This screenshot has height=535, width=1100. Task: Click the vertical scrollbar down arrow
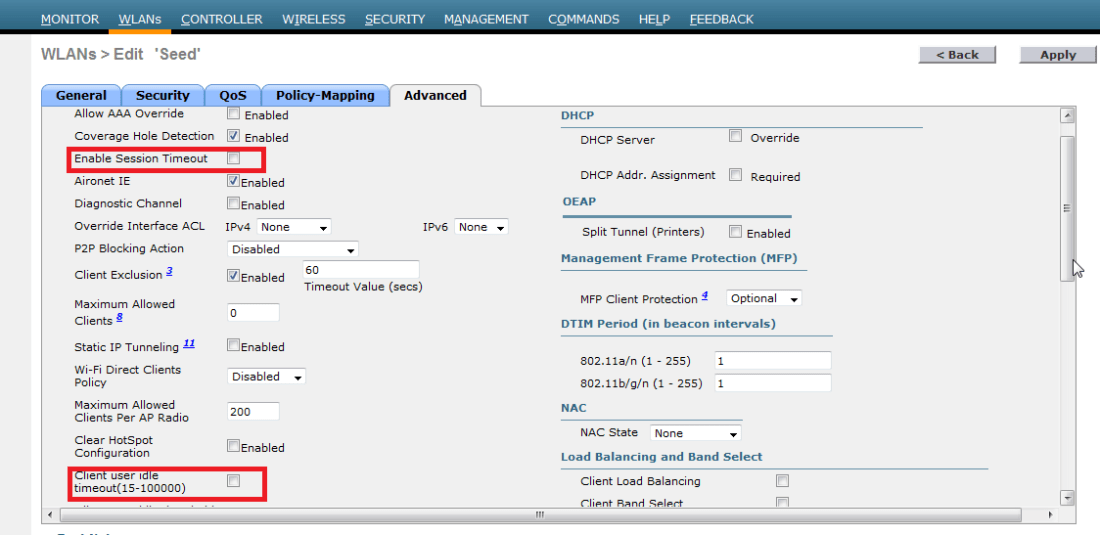(x=1067, y=497)
